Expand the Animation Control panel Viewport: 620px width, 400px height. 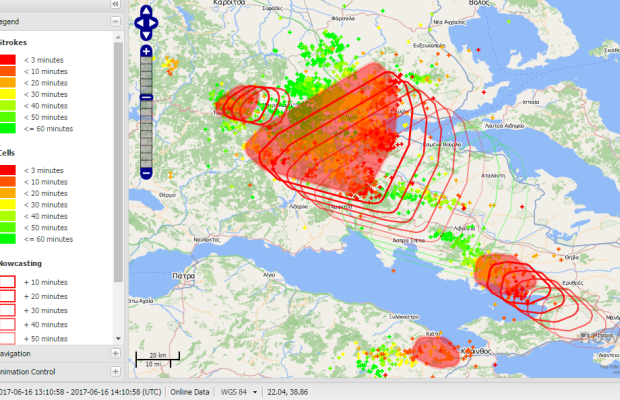pos(115,371)
